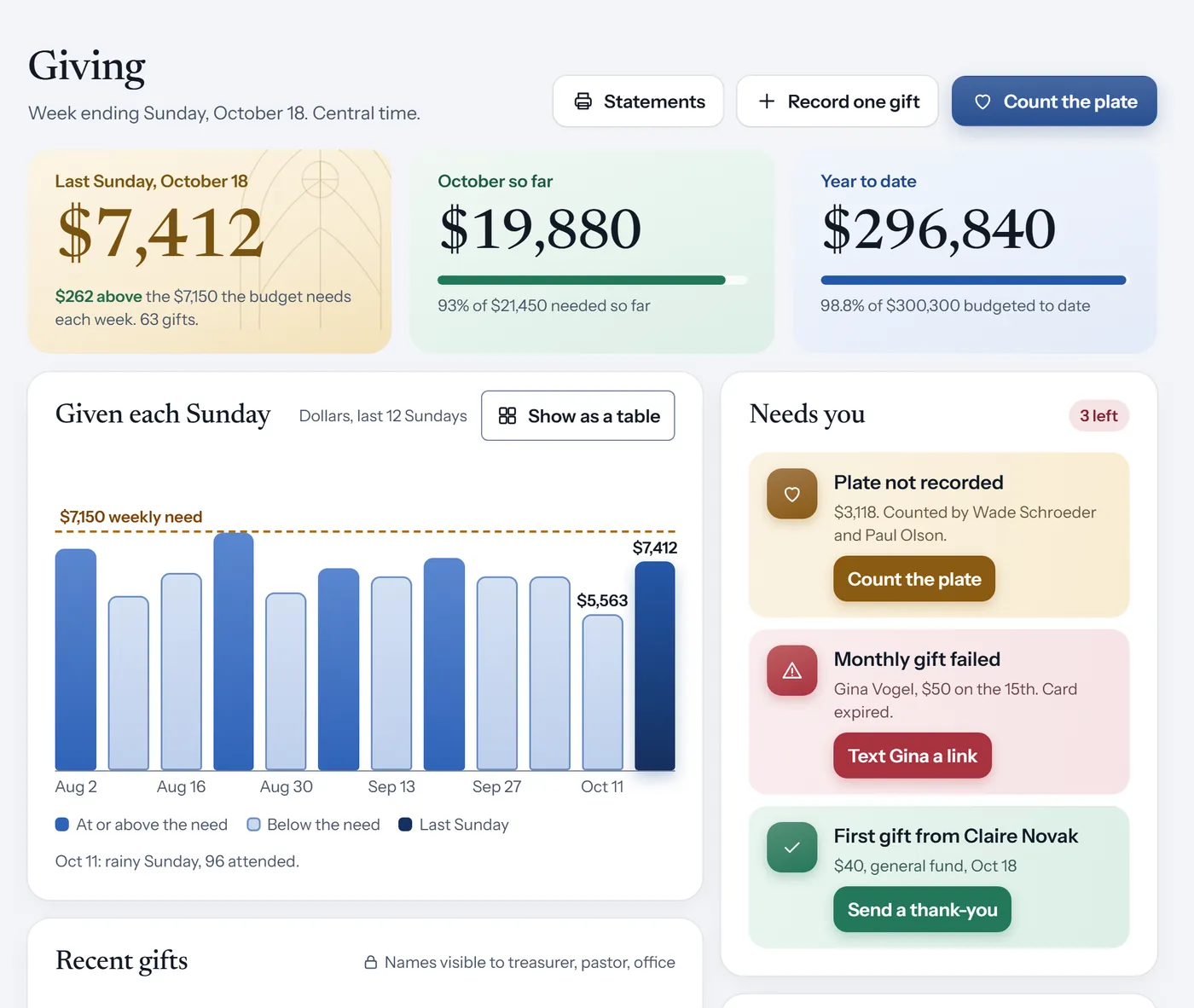1194x1008 pixels.
Task: Click the First gift from Claire Novak title
Action: coord(956,836)
